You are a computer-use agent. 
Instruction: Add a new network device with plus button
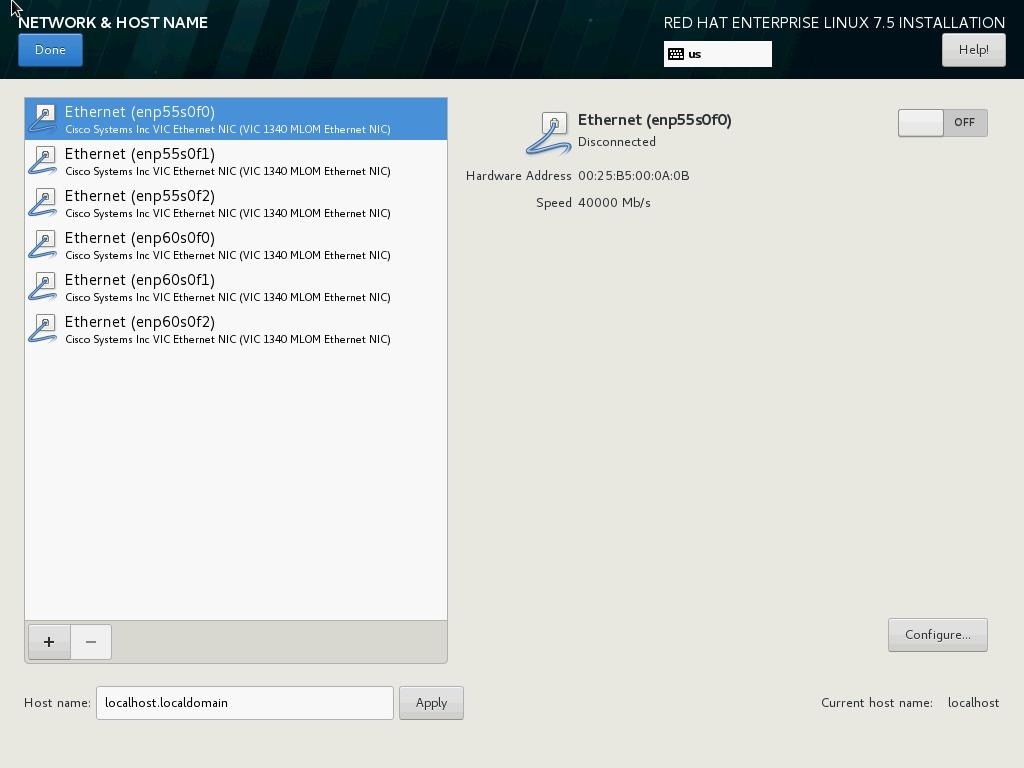tap(49, 642)
